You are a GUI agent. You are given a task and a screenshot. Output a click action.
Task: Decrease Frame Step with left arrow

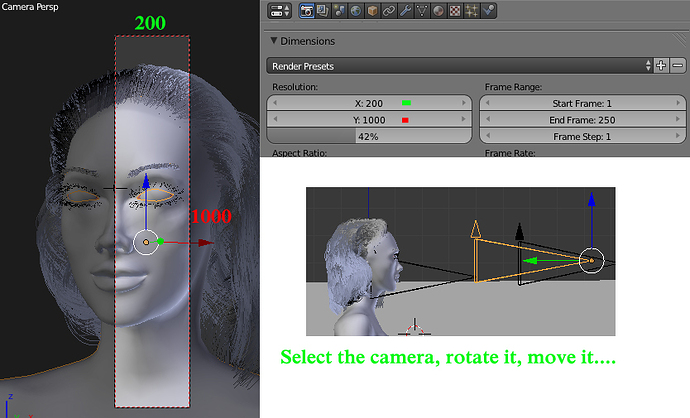click(488, 136)
